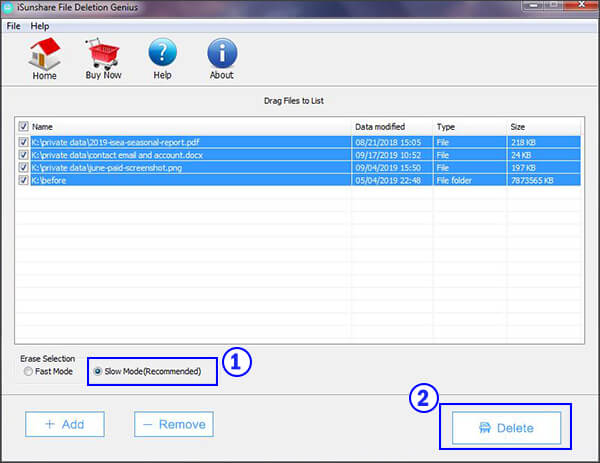This screenshot has height=463, width=600.
Task: Select row 2019-isea-seasonal-report.pdf file name
Action: 115,142
